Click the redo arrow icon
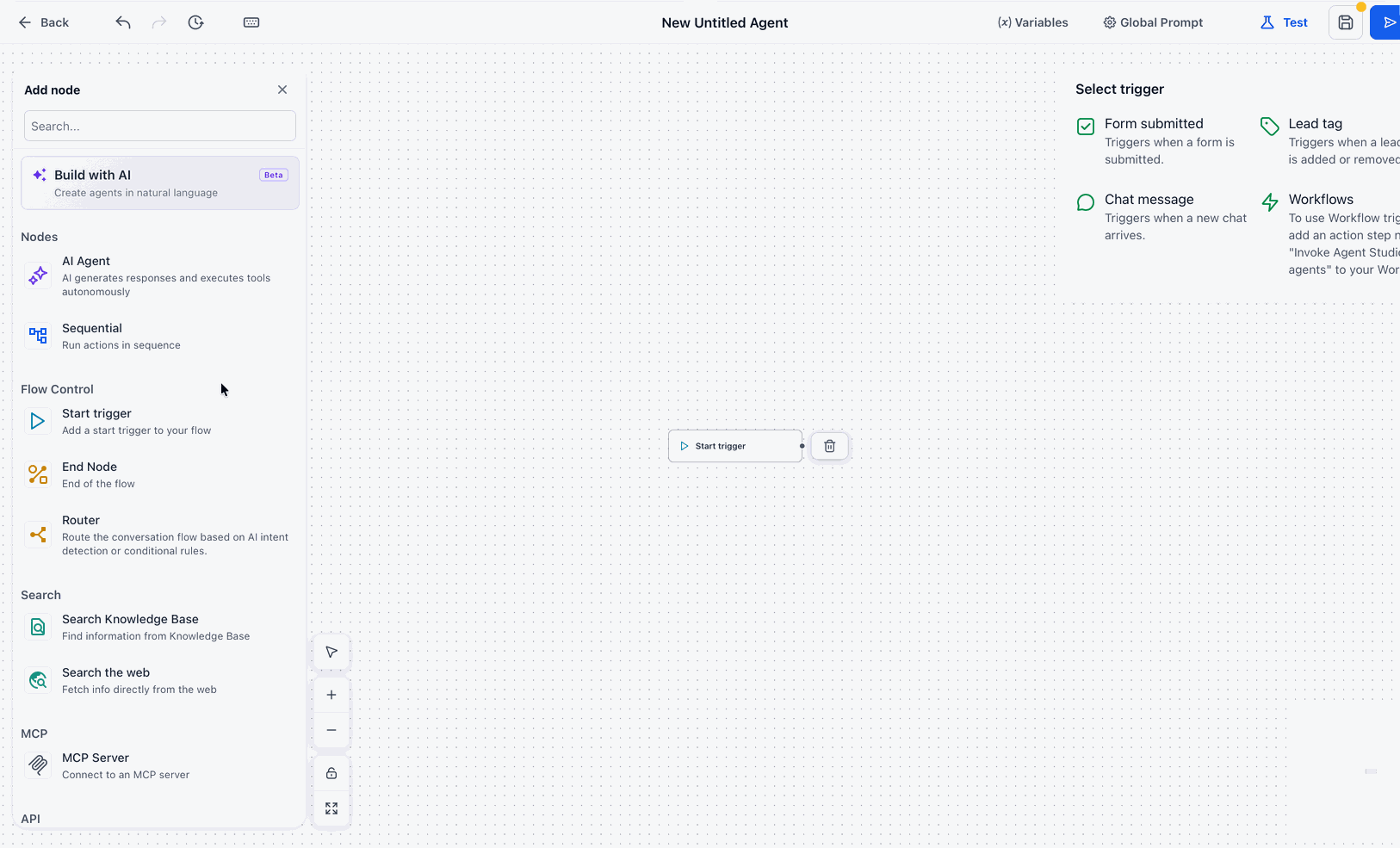This screenshot has height=848, width=1400. pyautogui.click(x=159, y=22)
